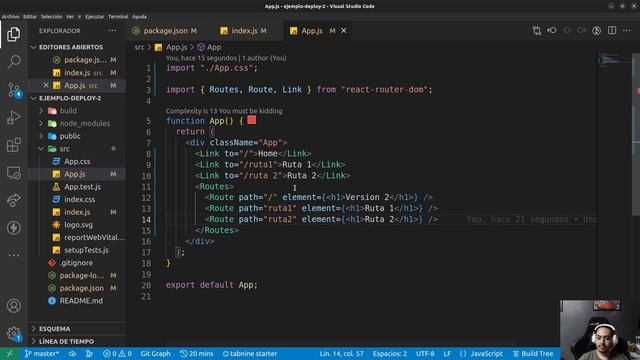Open Explorer panel more actions ellipsis
This screenshot has height=360, width=640.
[x=112, y=31]
